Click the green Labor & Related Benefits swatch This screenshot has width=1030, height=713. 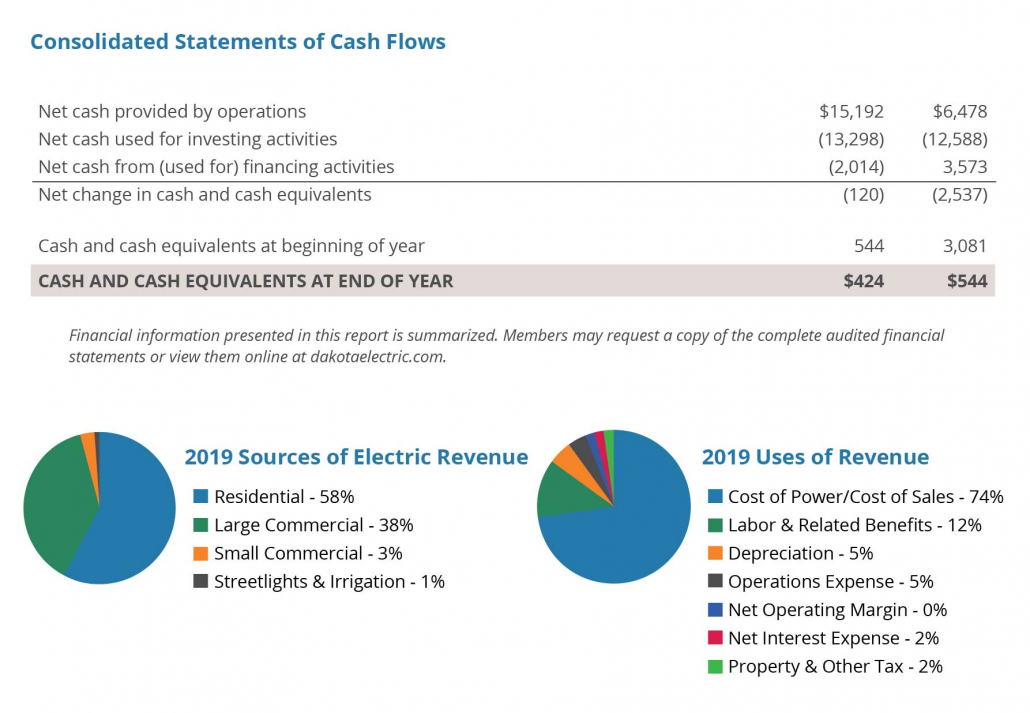pyautogui.click(x=715, y=525)
